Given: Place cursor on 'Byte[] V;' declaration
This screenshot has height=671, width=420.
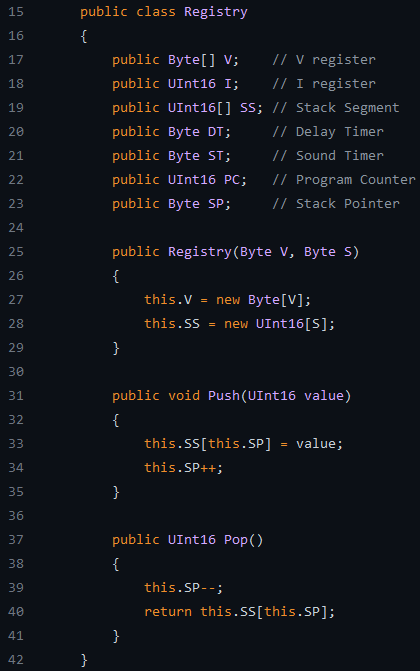Looking at the screenshot, I should coord(203,60).
